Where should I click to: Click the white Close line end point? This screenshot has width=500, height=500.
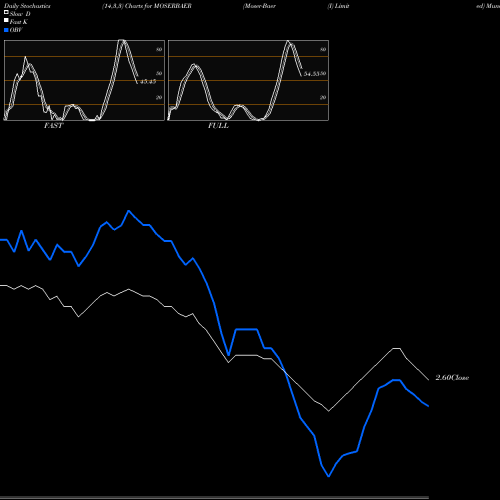click(428, 380)
